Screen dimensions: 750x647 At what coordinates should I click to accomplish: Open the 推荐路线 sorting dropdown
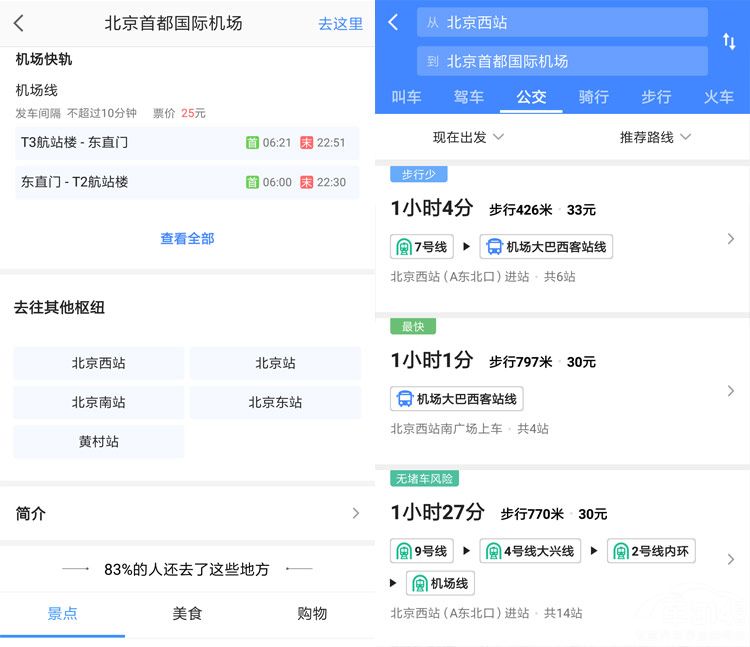(x=655, y=137)
